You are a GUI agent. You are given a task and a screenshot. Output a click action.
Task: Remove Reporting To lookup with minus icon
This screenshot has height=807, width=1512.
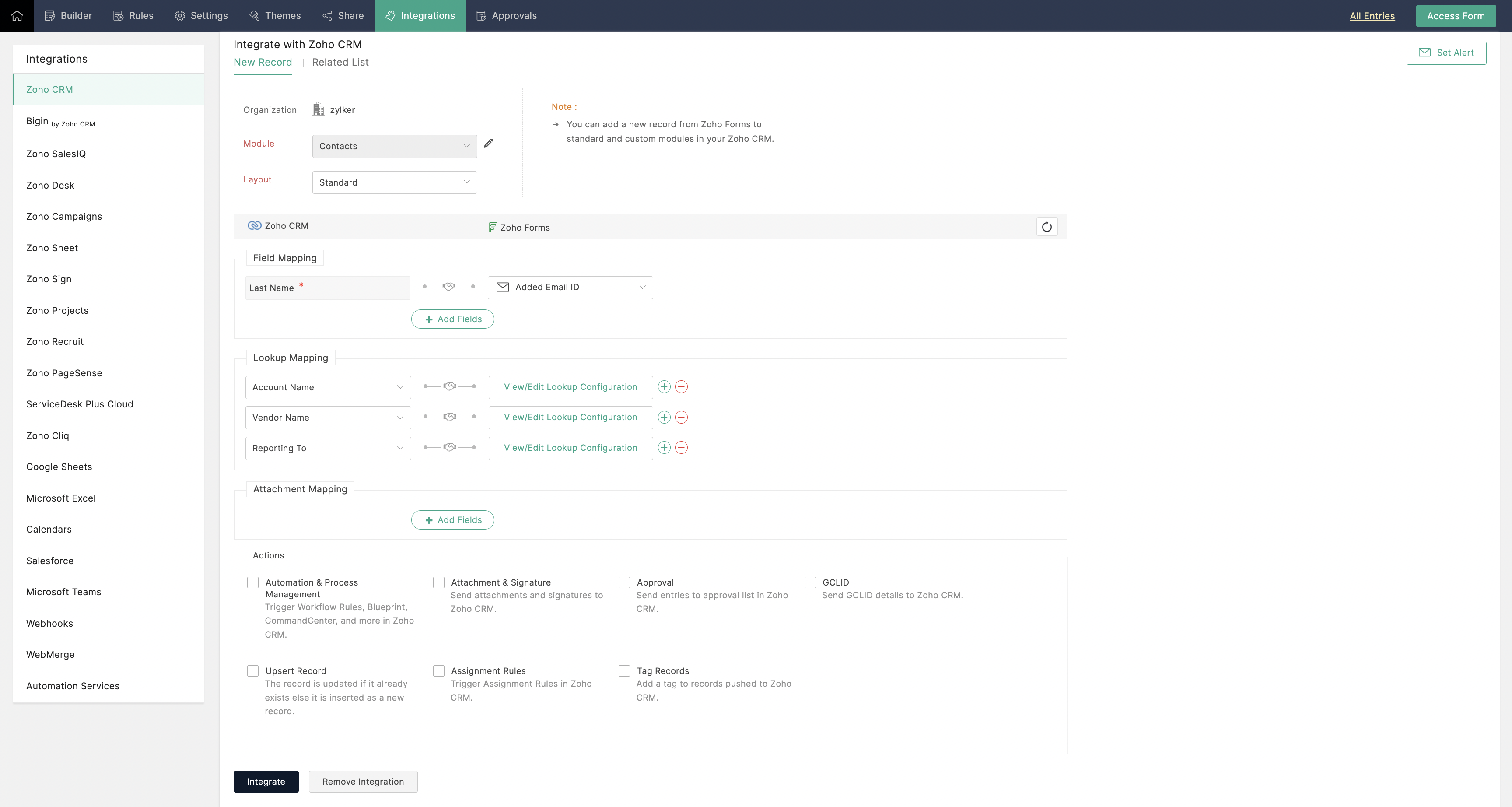(x=681, y=448)
